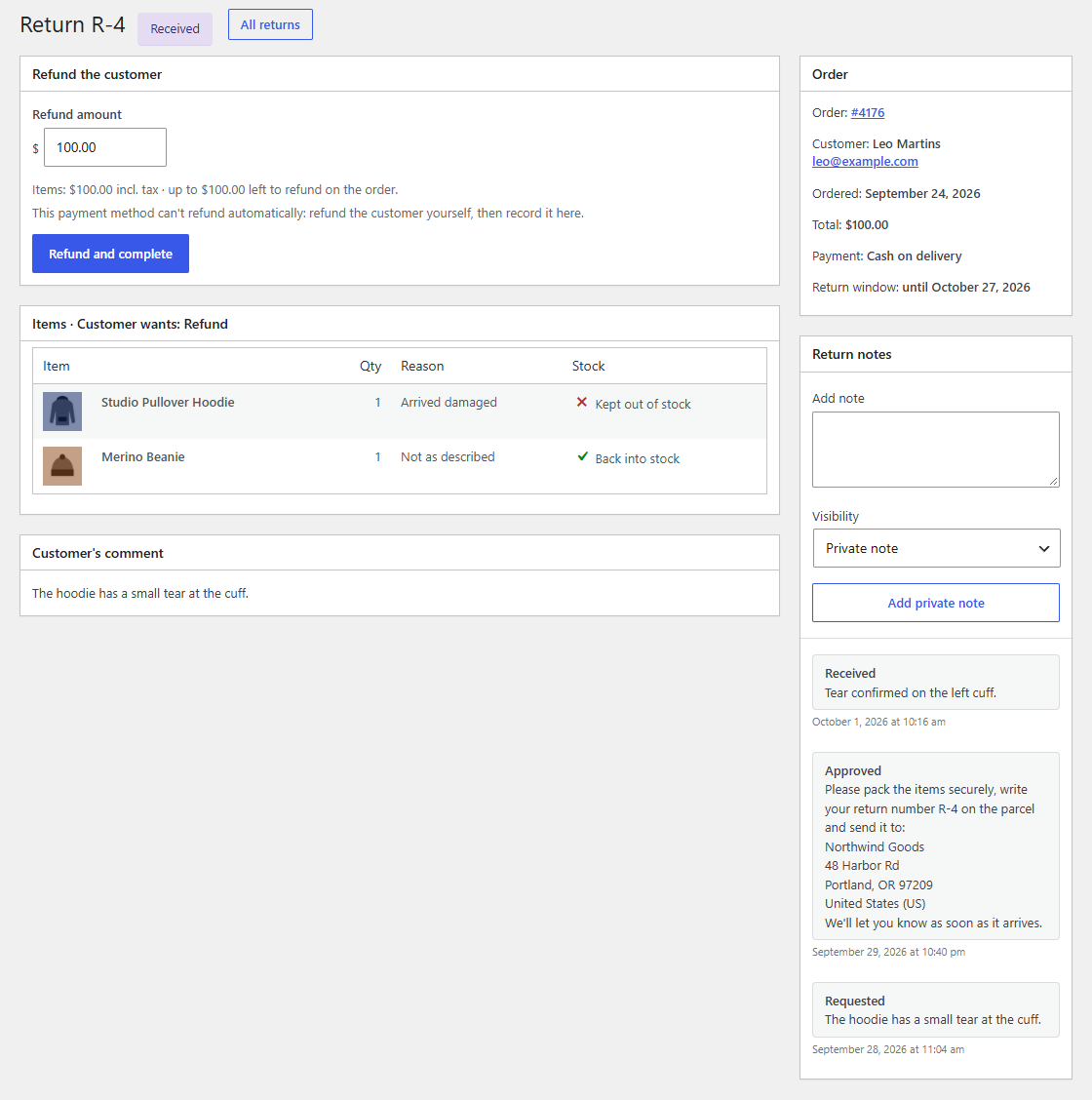Click the 'Reason' column header
The width and height of the screenshot is (1092, 1100).
click(422, 367)
